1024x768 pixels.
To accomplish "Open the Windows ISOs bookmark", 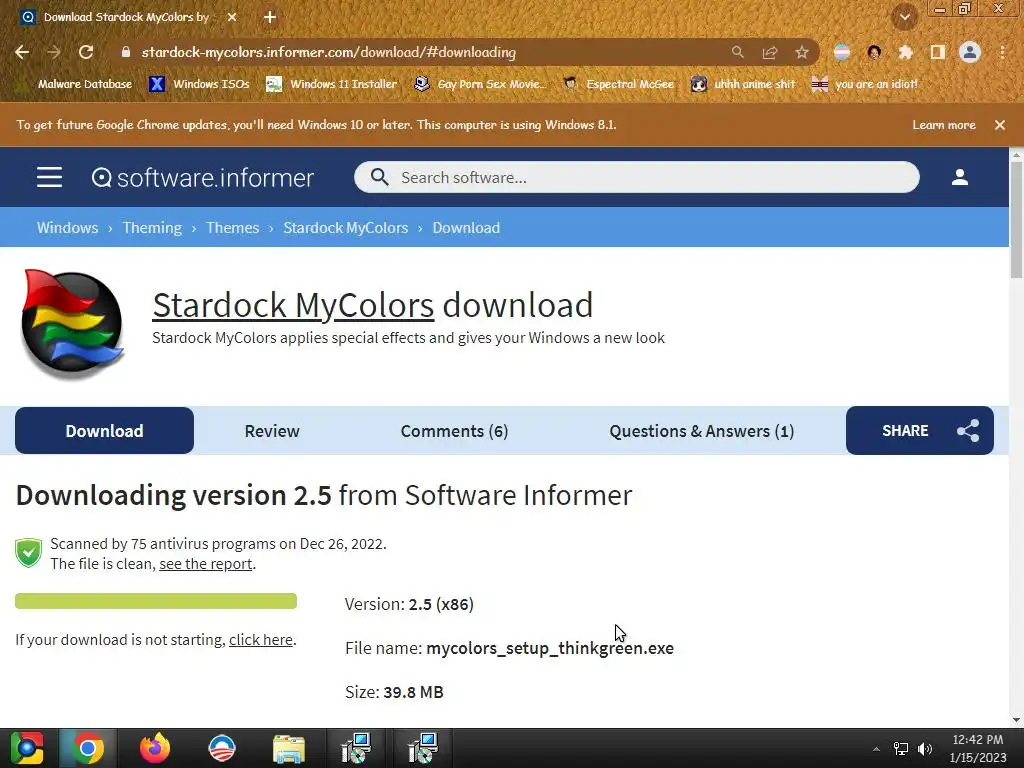I will [199, 84].
